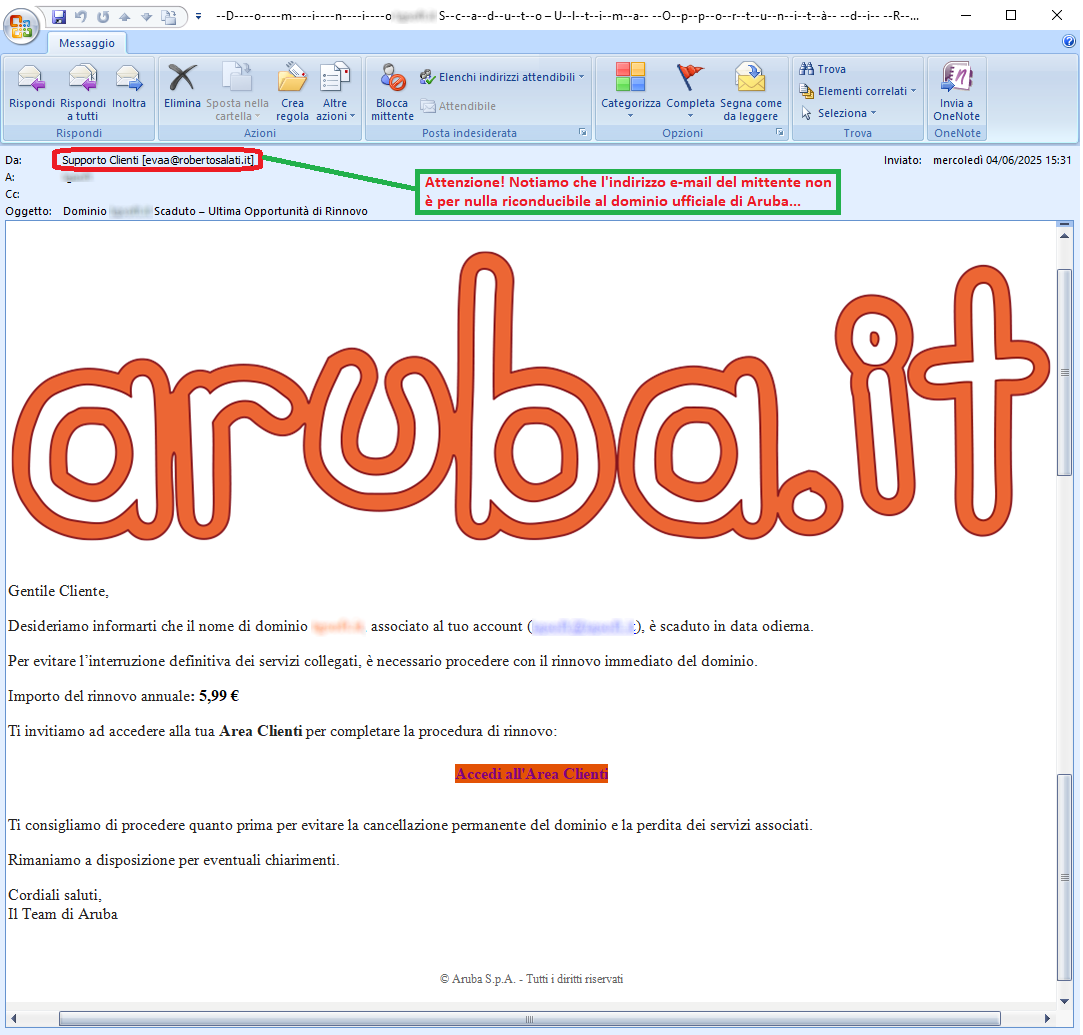The width and height of the screenshot is (1083, 1035).
Task: Save the message using the floppy disk icon
Action: pyautogui.click(x=59, y=17)
